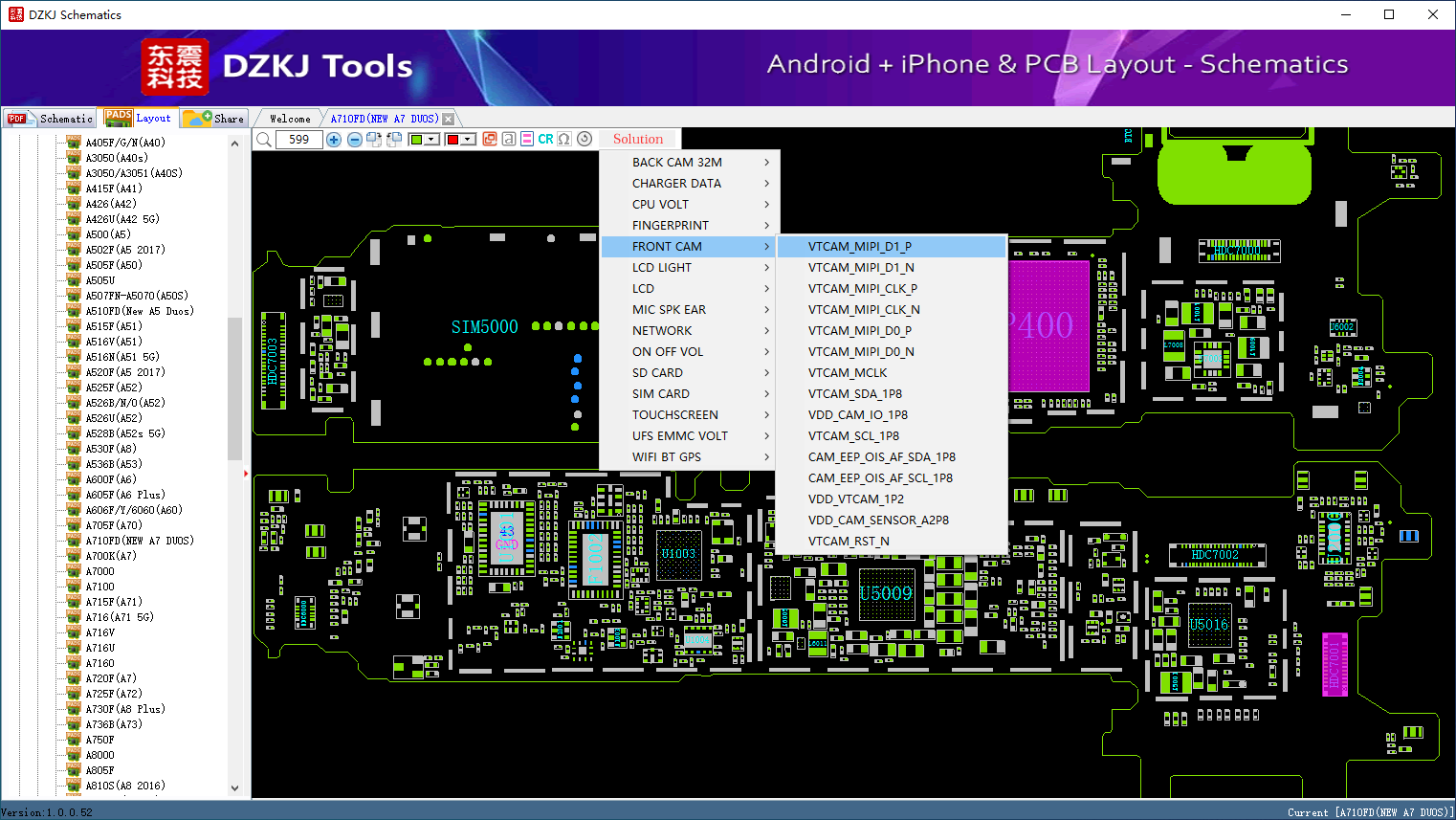
Task: Select VDD_CAM_SENSOR_A2P8 signal
Action: point(892,521)
